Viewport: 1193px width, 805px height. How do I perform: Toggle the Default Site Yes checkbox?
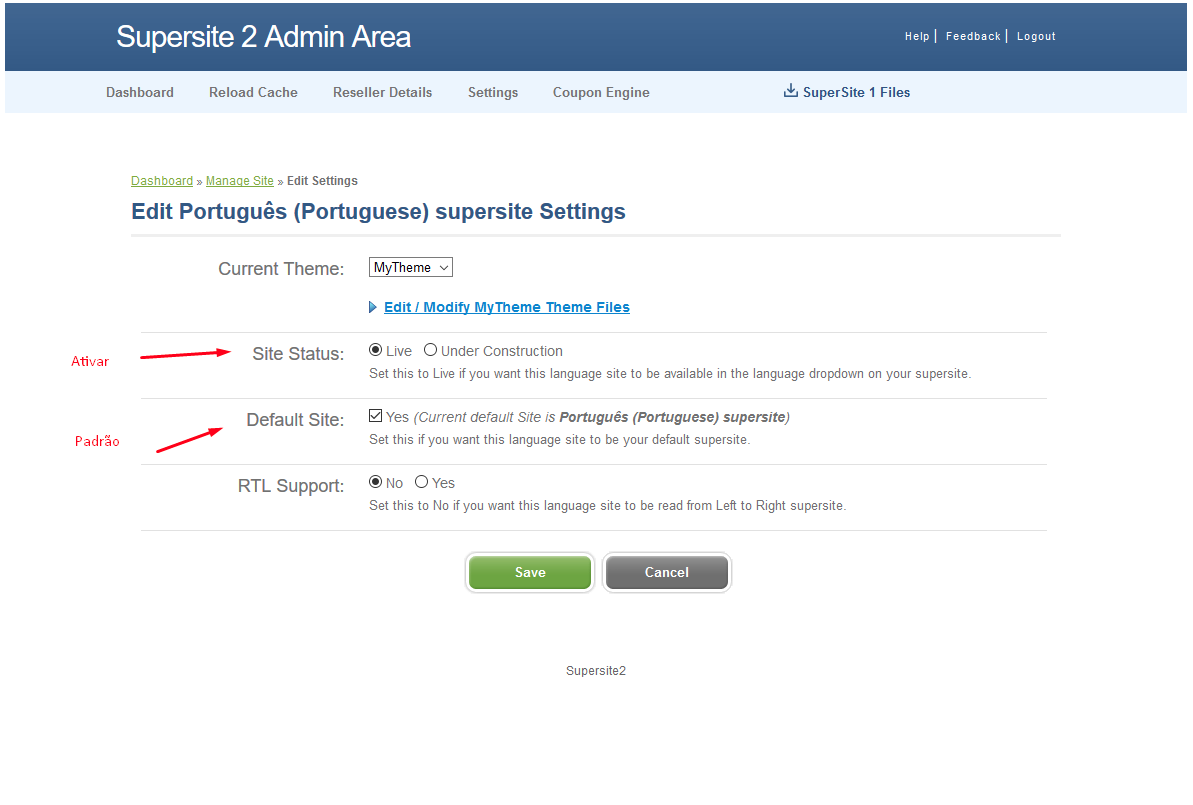(x=375, y=415)
